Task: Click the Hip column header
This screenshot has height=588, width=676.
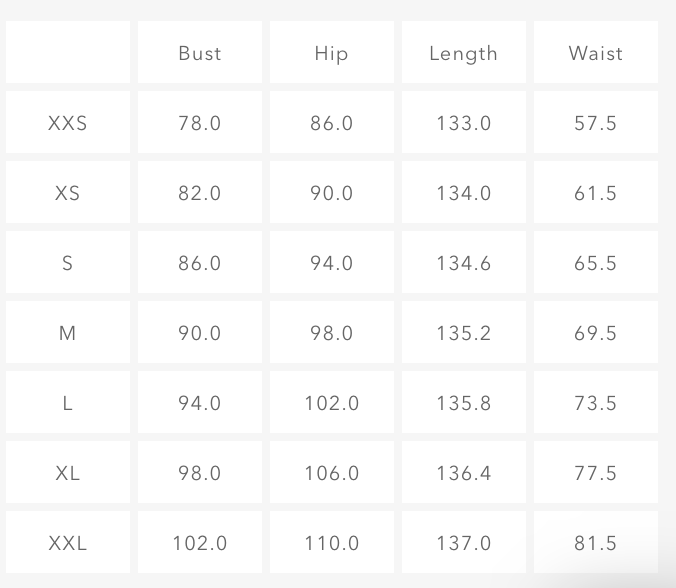Action: (x=331, y=53)
